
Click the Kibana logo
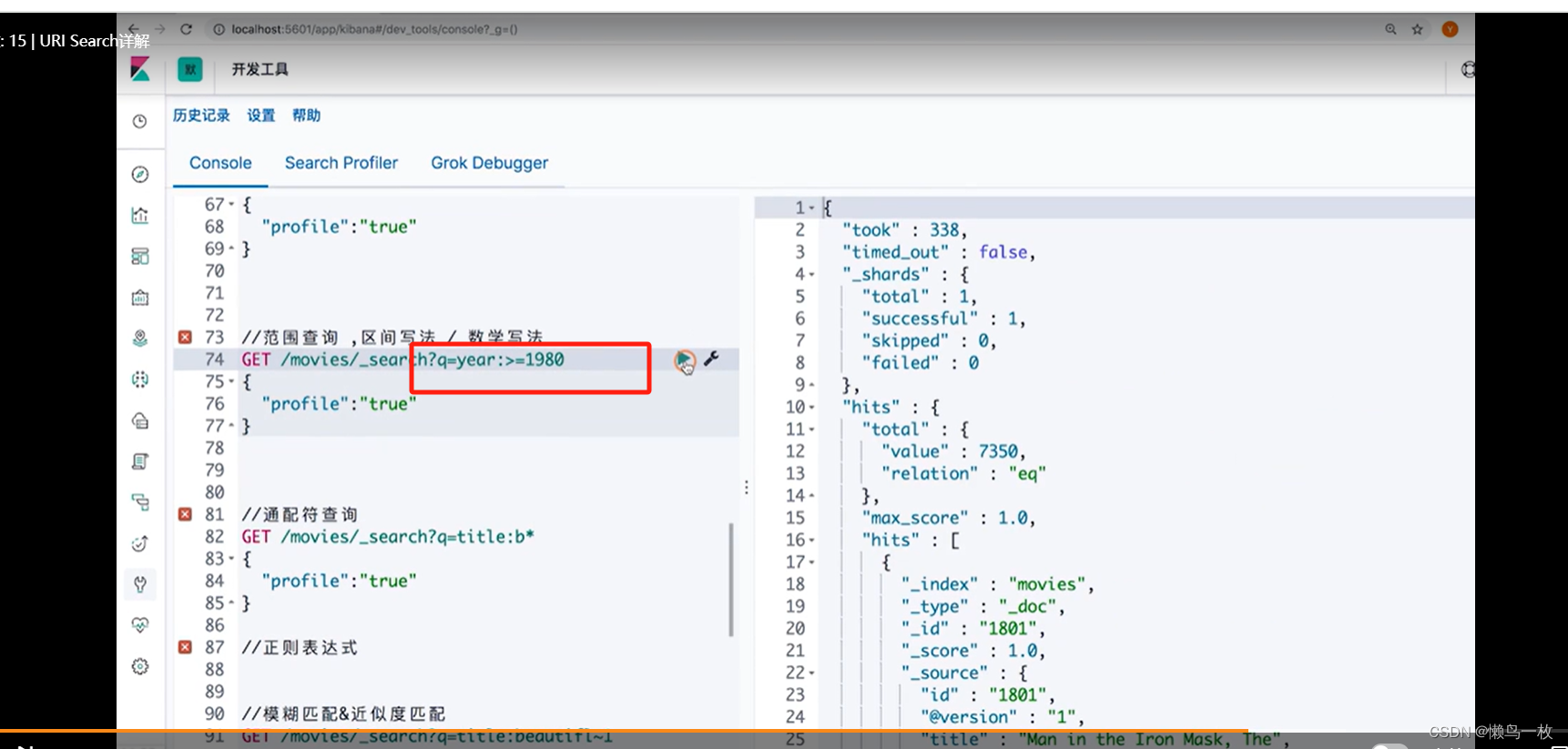[x=140, y=69]
